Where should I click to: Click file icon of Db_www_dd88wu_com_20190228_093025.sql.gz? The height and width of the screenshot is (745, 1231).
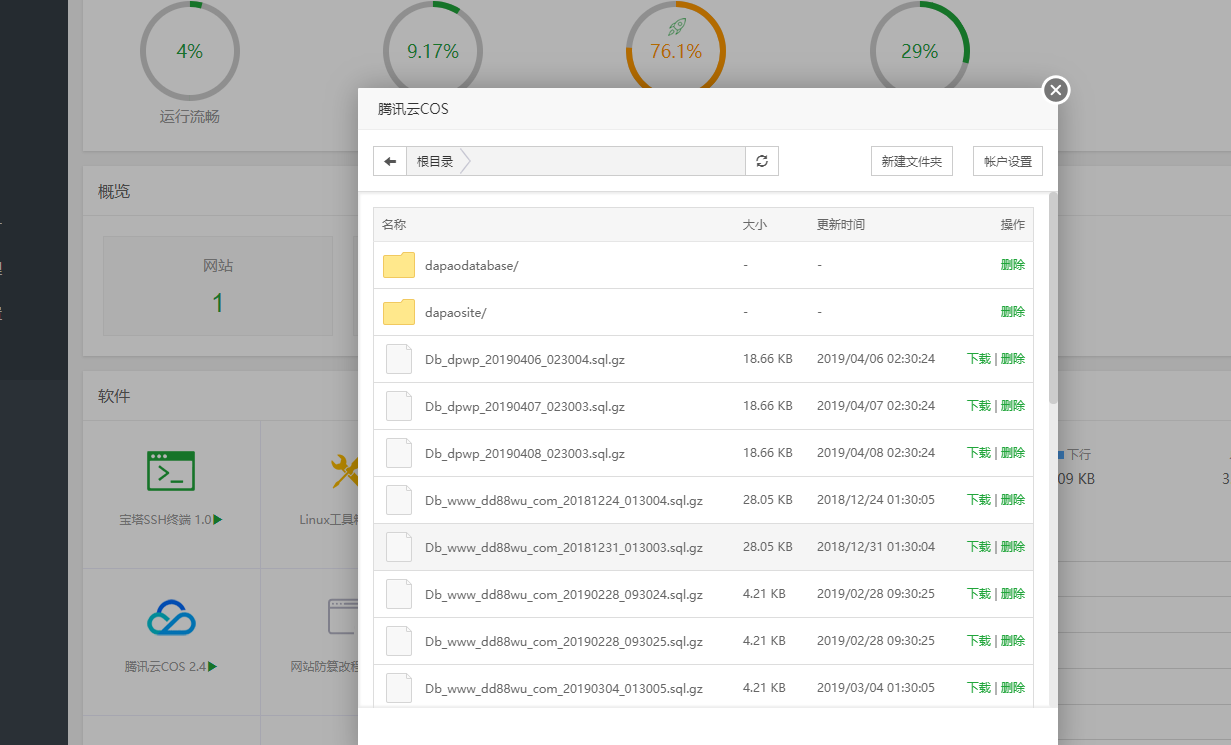coord(399,641)
